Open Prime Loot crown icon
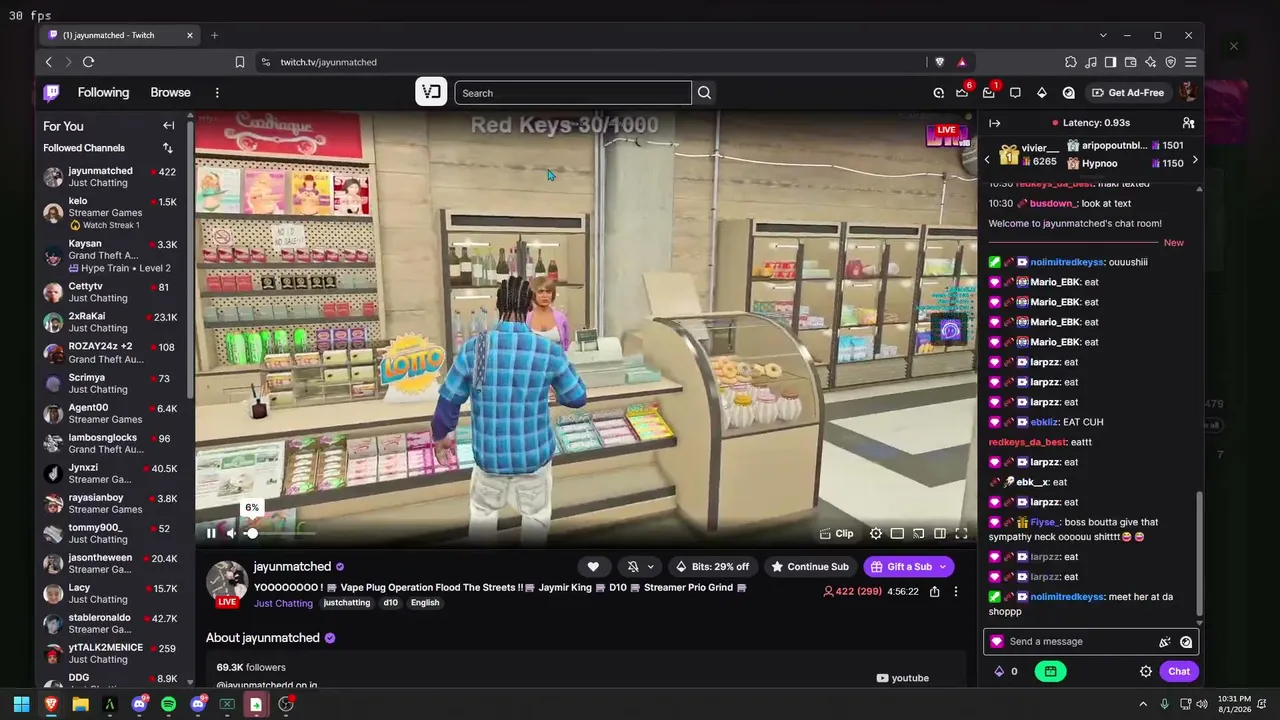1280x720 pixels. [962, 93]
